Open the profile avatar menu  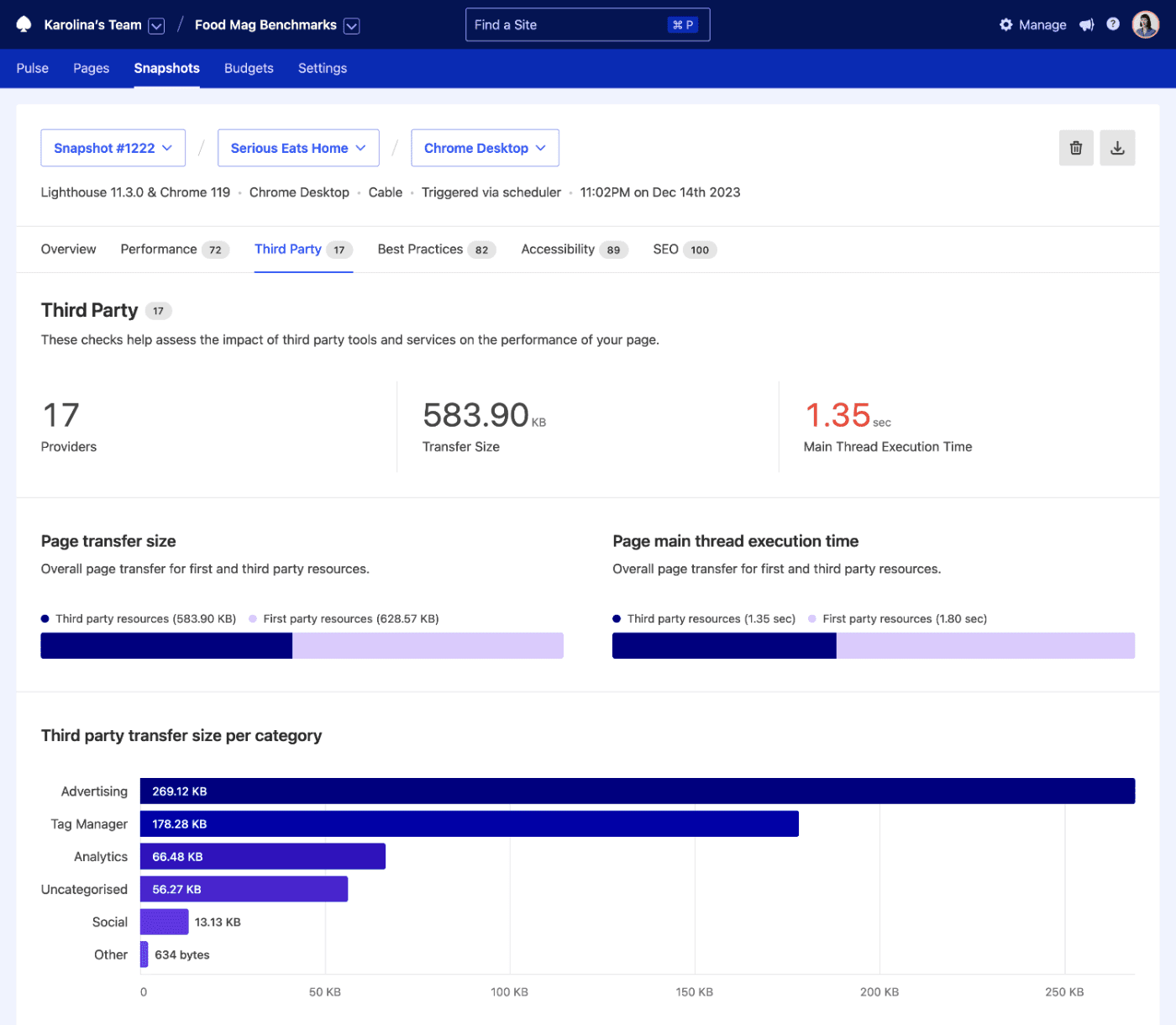(x=1145, y=24)
